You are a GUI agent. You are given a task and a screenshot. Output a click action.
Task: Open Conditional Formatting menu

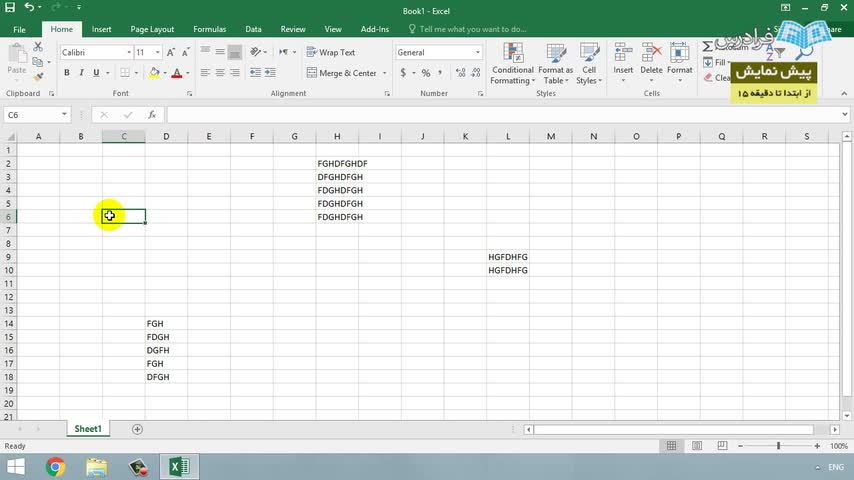click(x=513, y=64)
